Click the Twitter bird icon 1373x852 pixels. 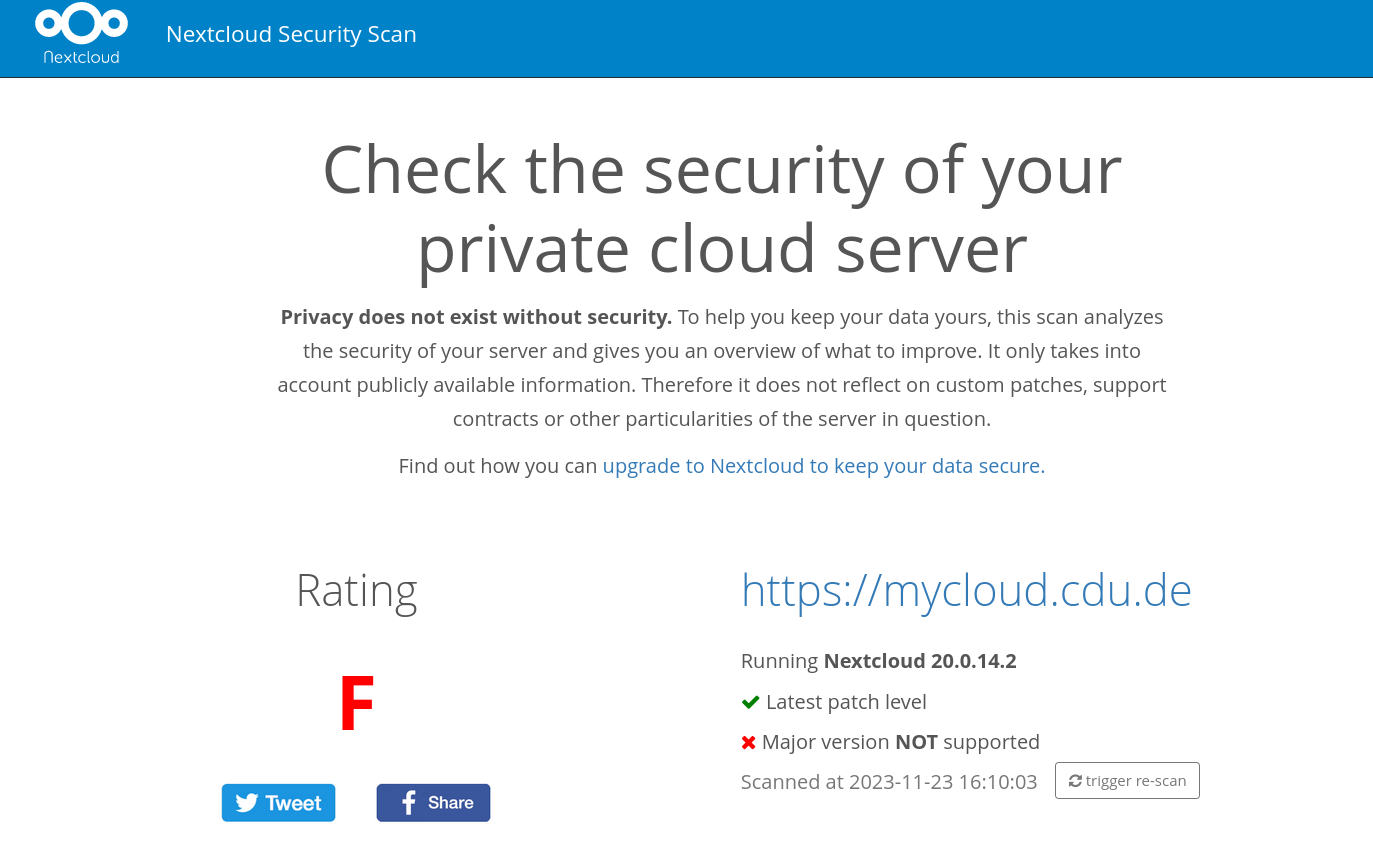pyautogui.click(x=247, y=803)
